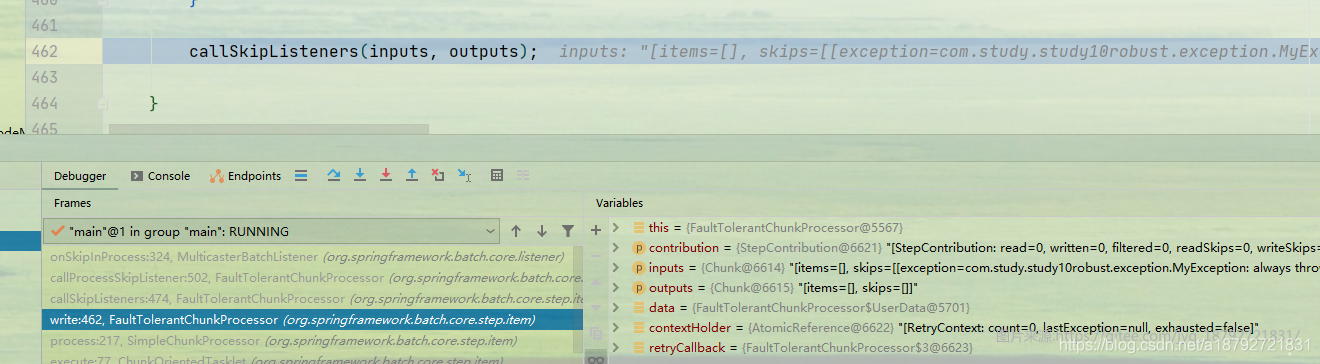This screenshot has height=364, width=1320.
Task: Open the thread selector dropdown showing main RUNNING
Action: point(272,231)
